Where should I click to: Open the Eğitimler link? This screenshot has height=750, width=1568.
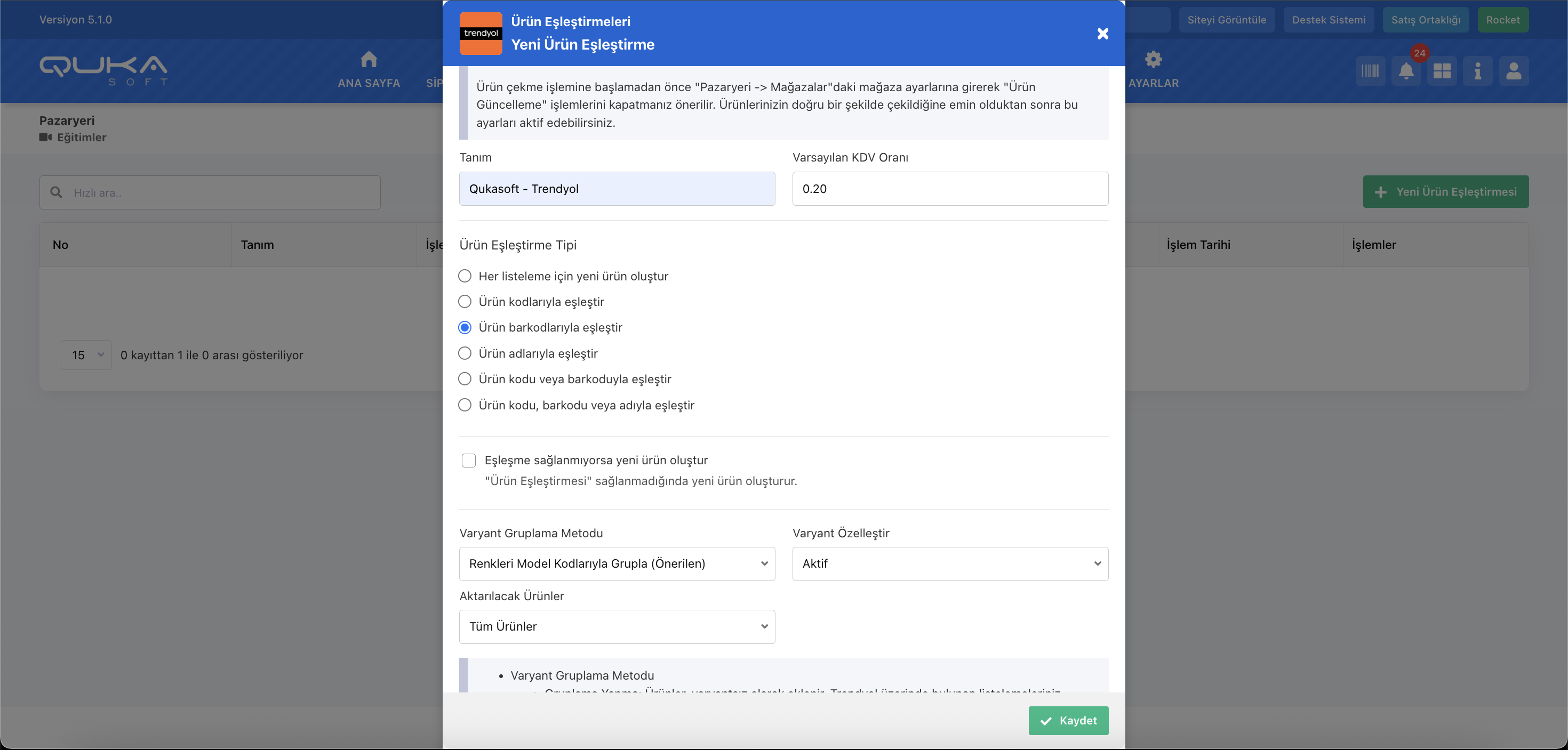click(x=81, y=138)
